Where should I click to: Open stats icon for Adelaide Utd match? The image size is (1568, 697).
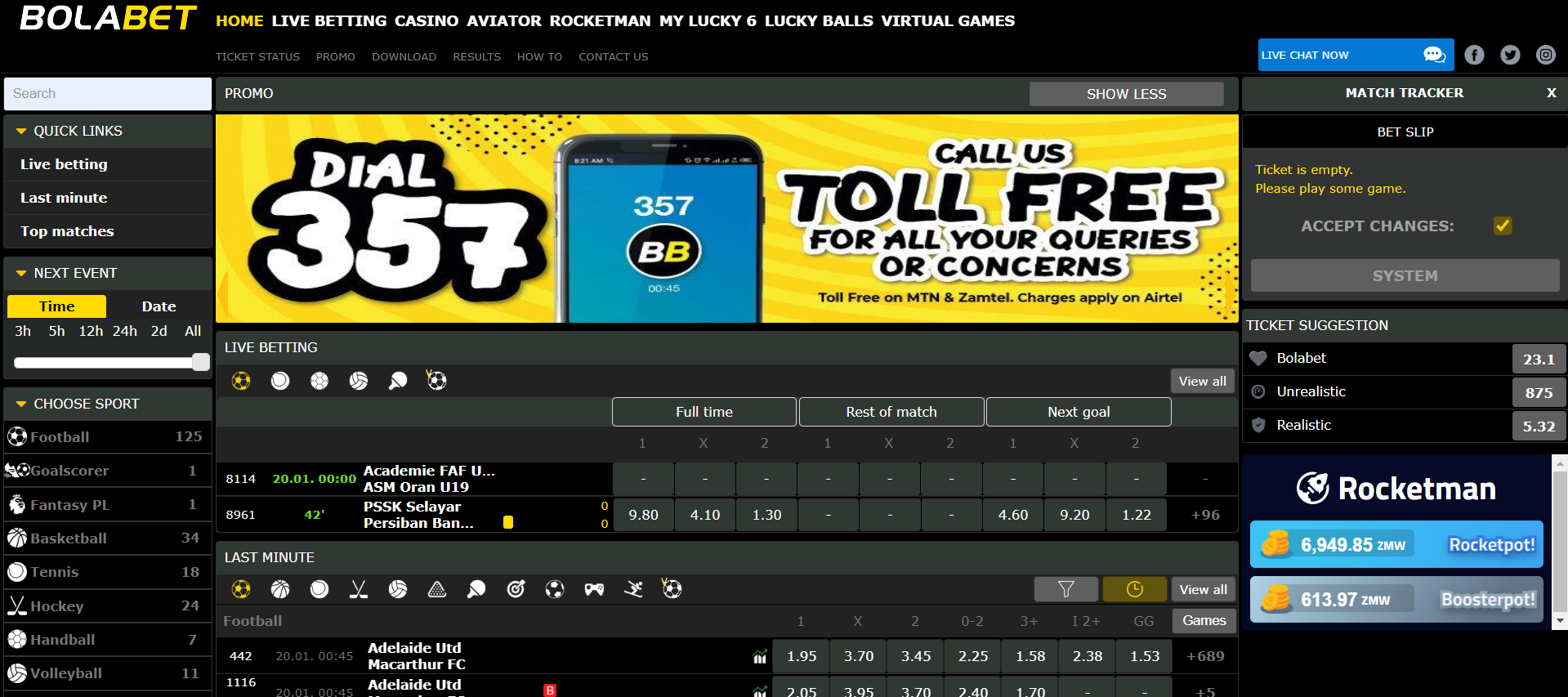[760, 657]
